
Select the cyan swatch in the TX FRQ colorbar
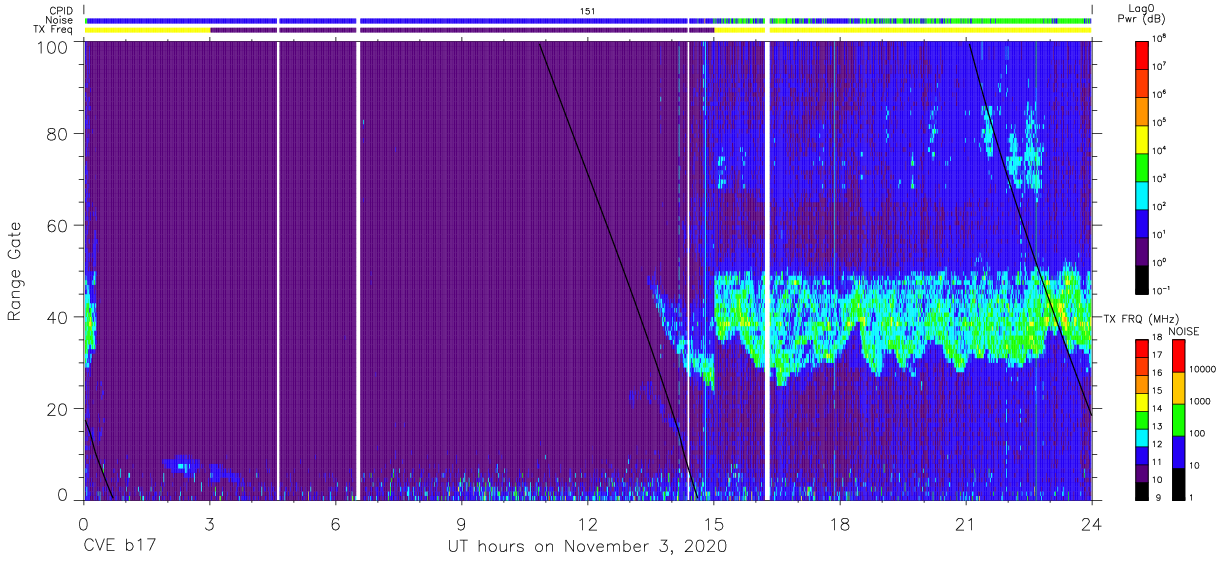[x=1144, y=437]
